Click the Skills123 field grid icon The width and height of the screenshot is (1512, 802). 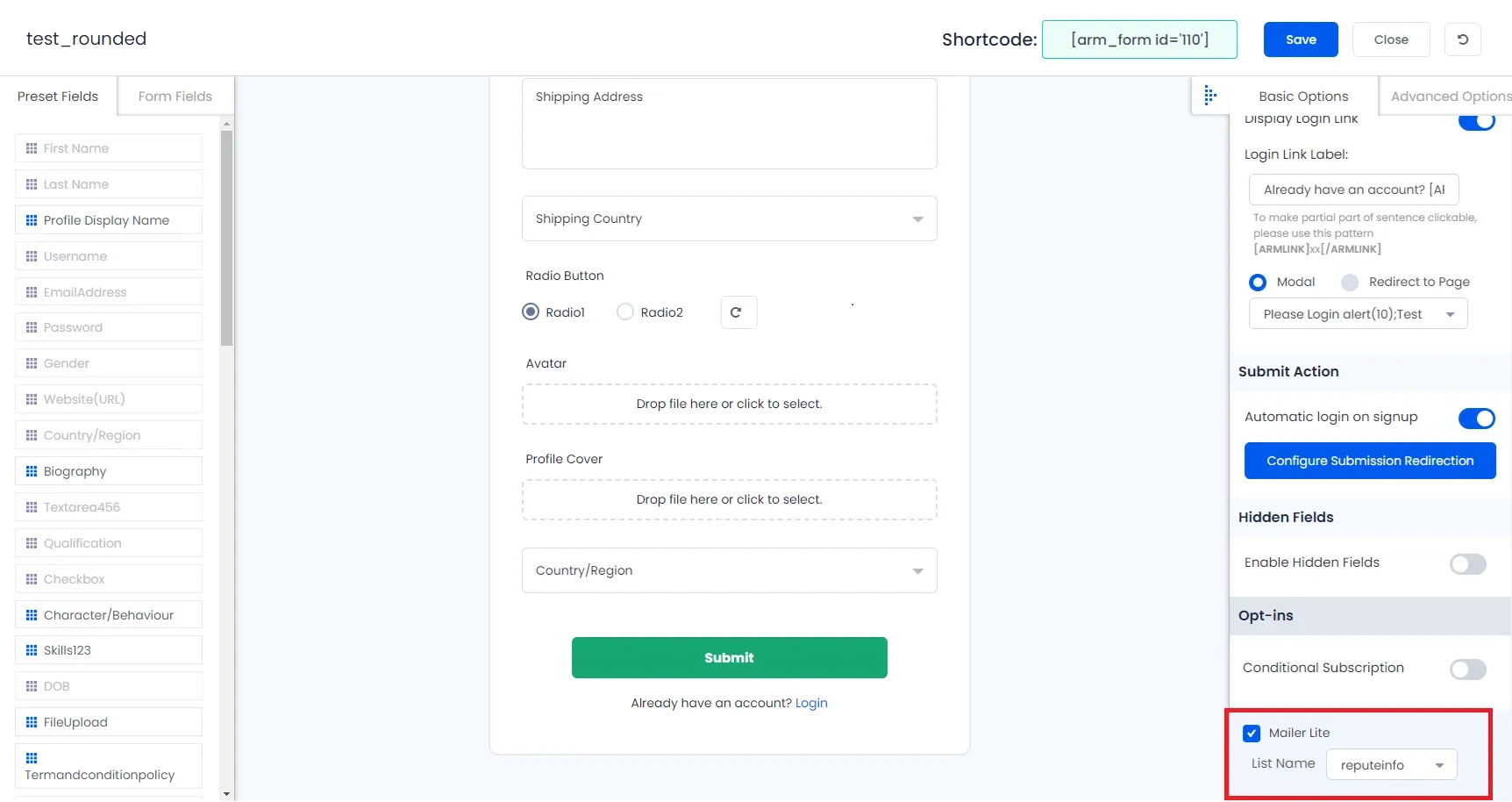(x=32, y=650)
